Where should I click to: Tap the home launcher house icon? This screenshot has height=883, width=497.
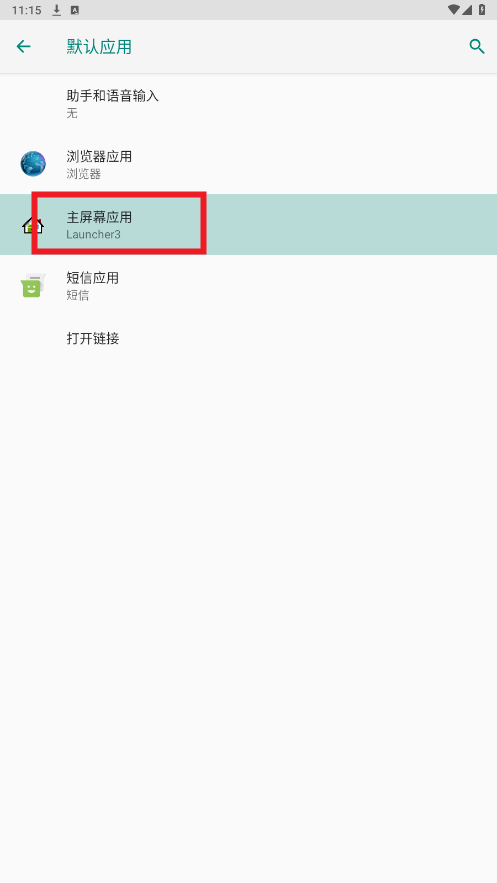[33, 225]
